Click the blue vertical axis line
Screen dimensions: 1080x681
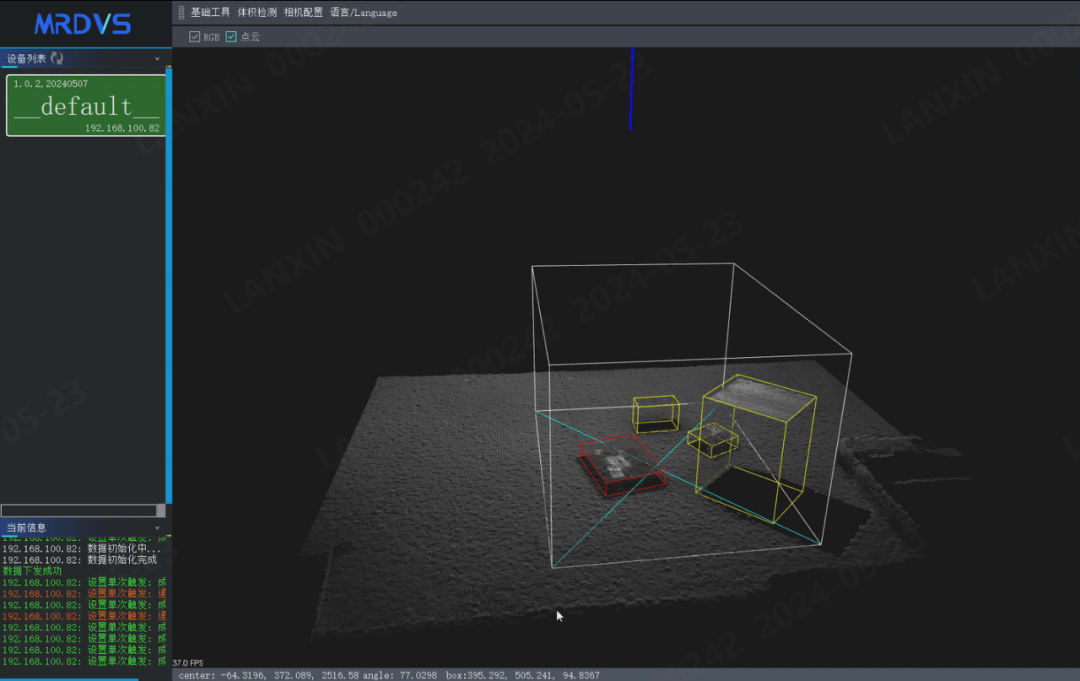click(x=630, y=89)
